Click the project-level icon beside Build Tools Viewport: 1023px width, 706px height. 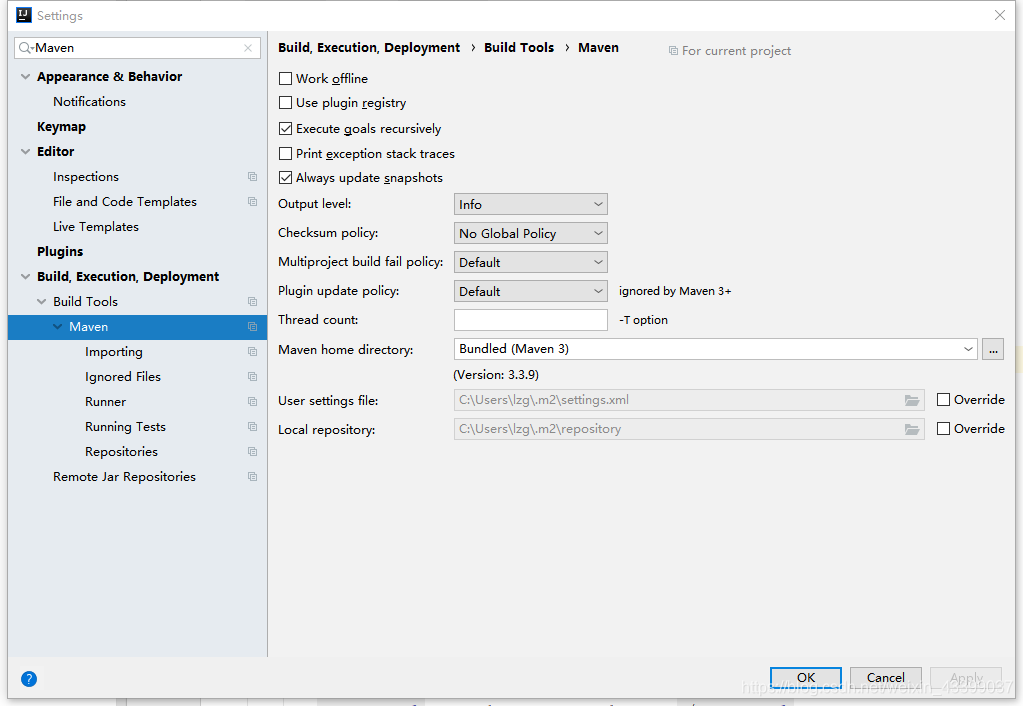tap(252, 301)
